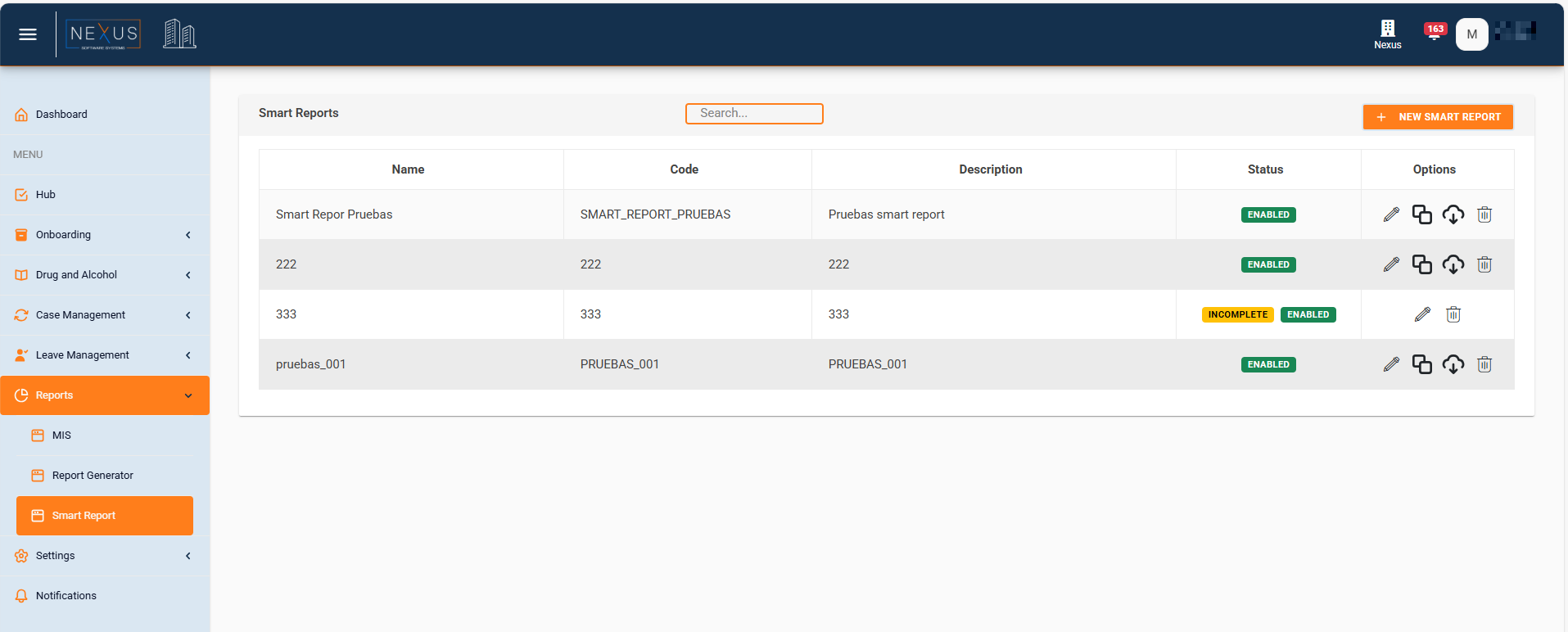Edit the Smart Repor Pruebas report
Image resolution: width=1568 pixels, height=632 pixels.
(x=1391, y=214)
